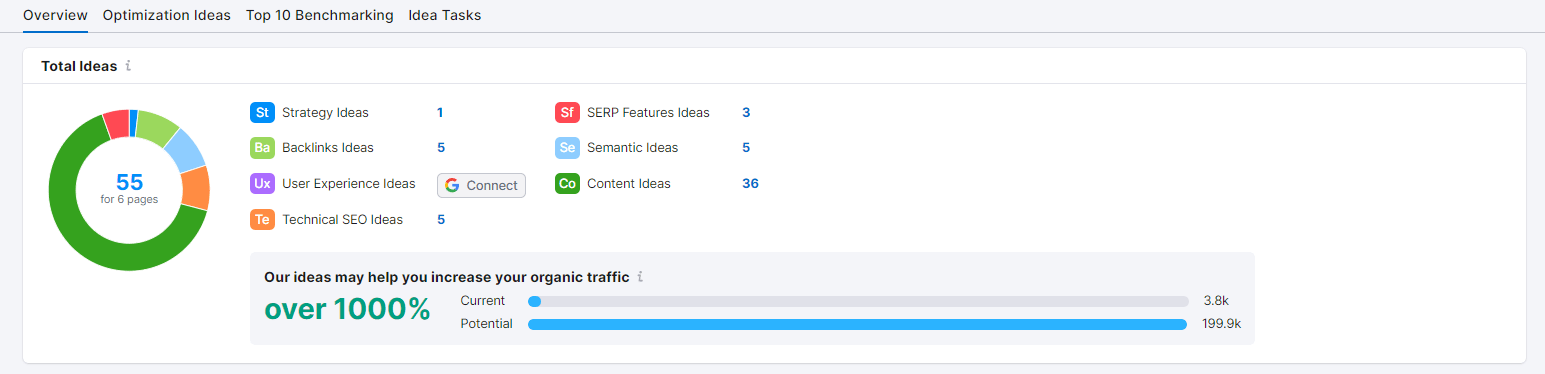The width and height of the screenshot is (1545, 374).
Task: Click the 3.8k current traffic value
Action: [1216, 301]
